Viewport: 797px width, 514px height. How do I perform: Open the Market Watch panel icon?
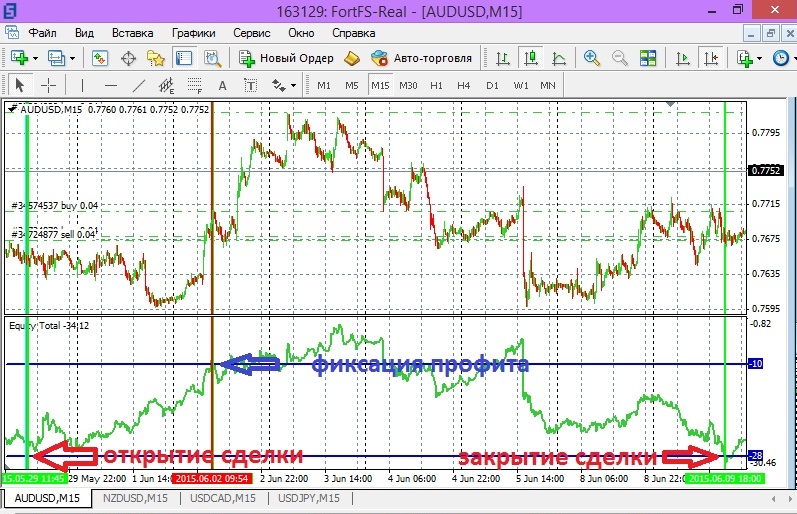click(x=101, y=58)
